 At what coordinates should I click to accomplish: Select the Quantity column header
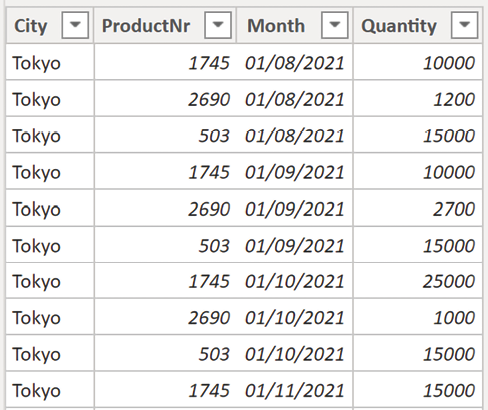tap(418, 25)
